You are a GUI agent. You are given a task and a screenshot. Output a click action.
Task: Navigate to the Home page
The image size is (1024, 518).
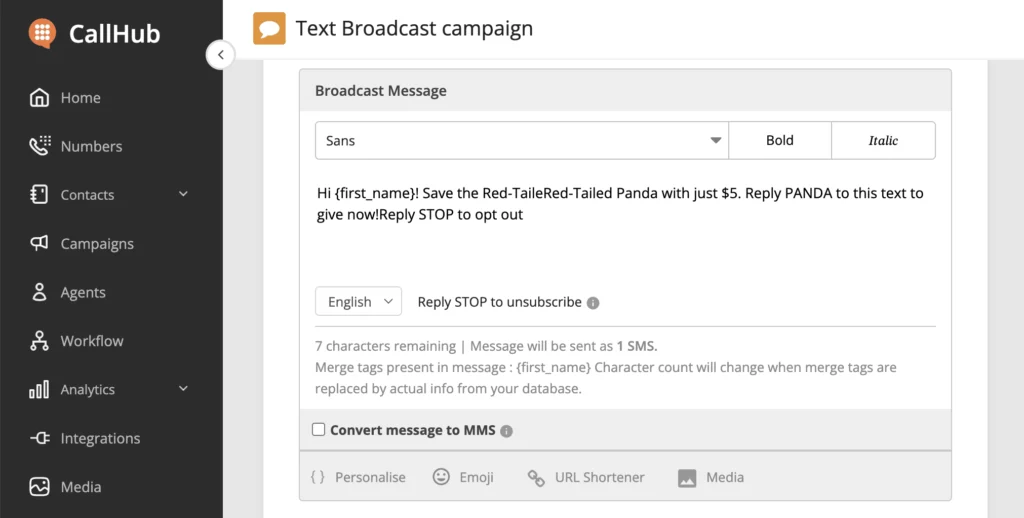(80, 98)
